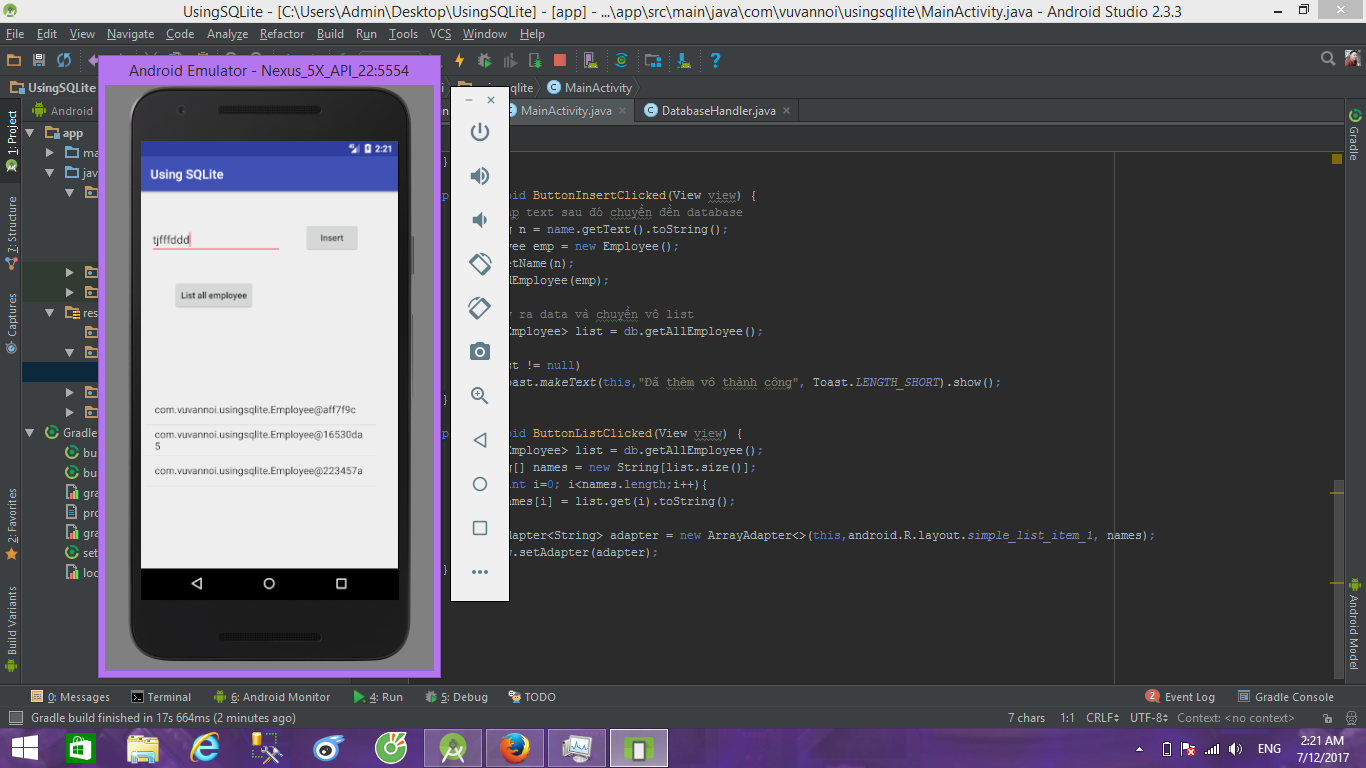Viewport: 1366px width, 768px height.
Task: Click the emulator volume up icon
Action: point(480,176)
